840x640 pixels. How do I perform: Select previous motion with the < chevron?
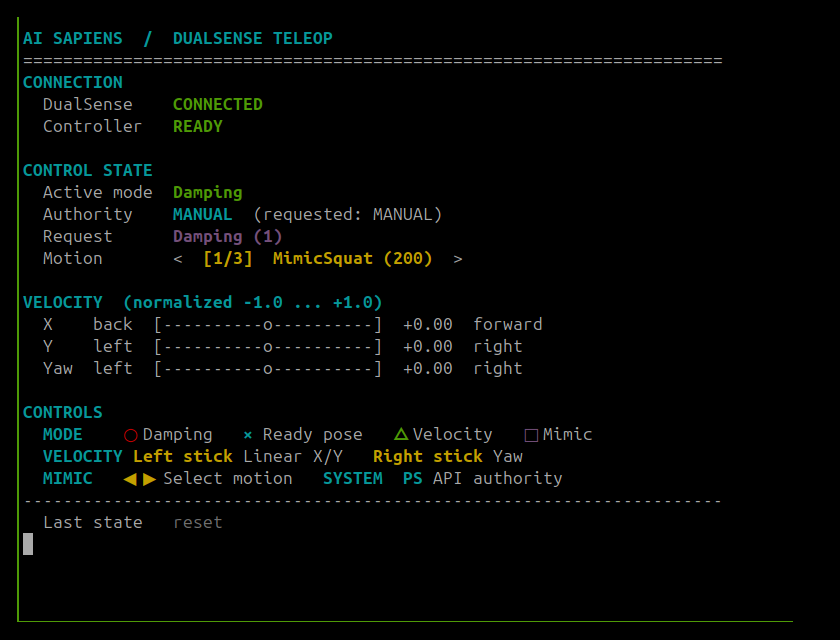click(178, 259)
